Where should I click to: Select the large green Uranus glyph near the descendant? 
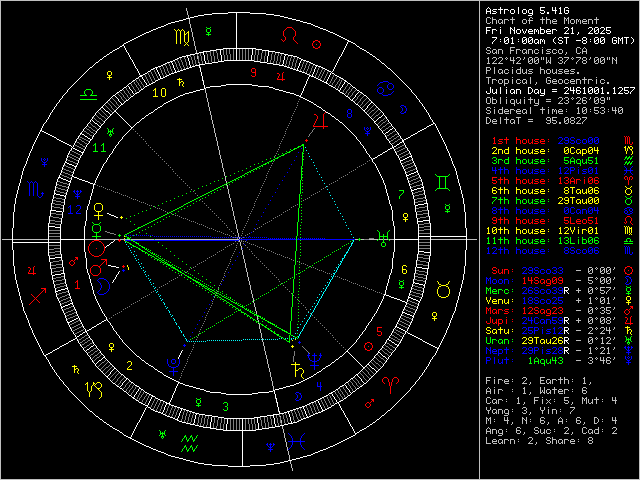(x=384, y=238)
